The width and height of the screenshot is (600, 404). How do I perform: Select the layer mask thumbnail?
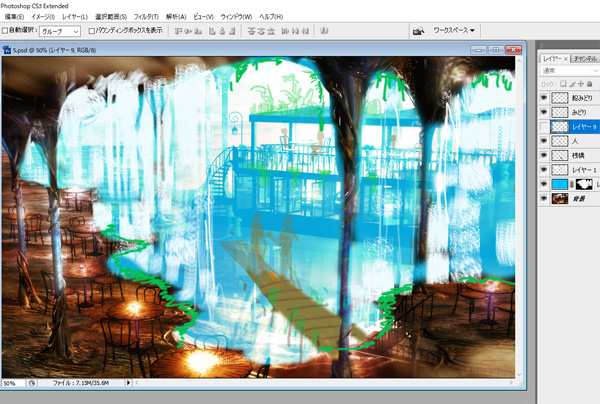584,184
